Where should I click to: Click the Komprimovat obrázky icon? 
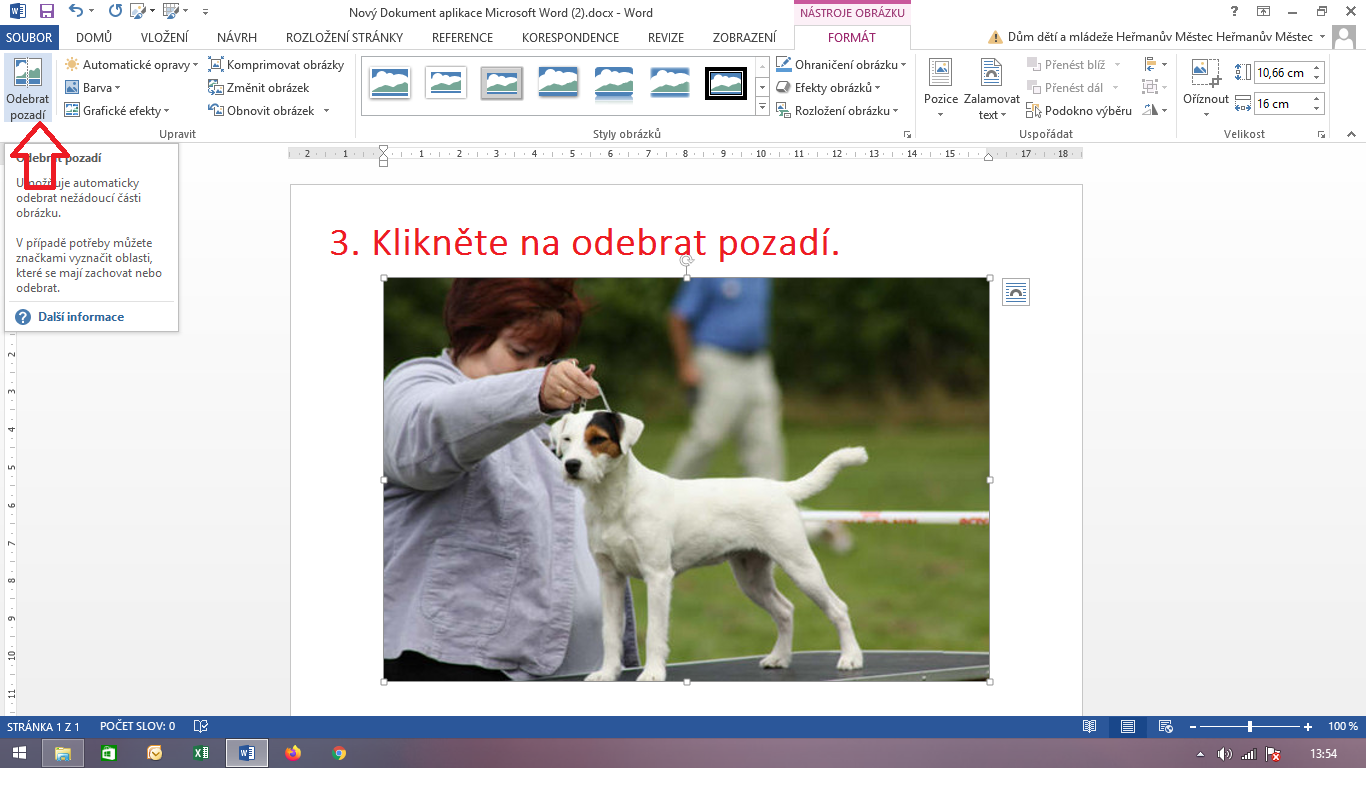pos(216,65)
